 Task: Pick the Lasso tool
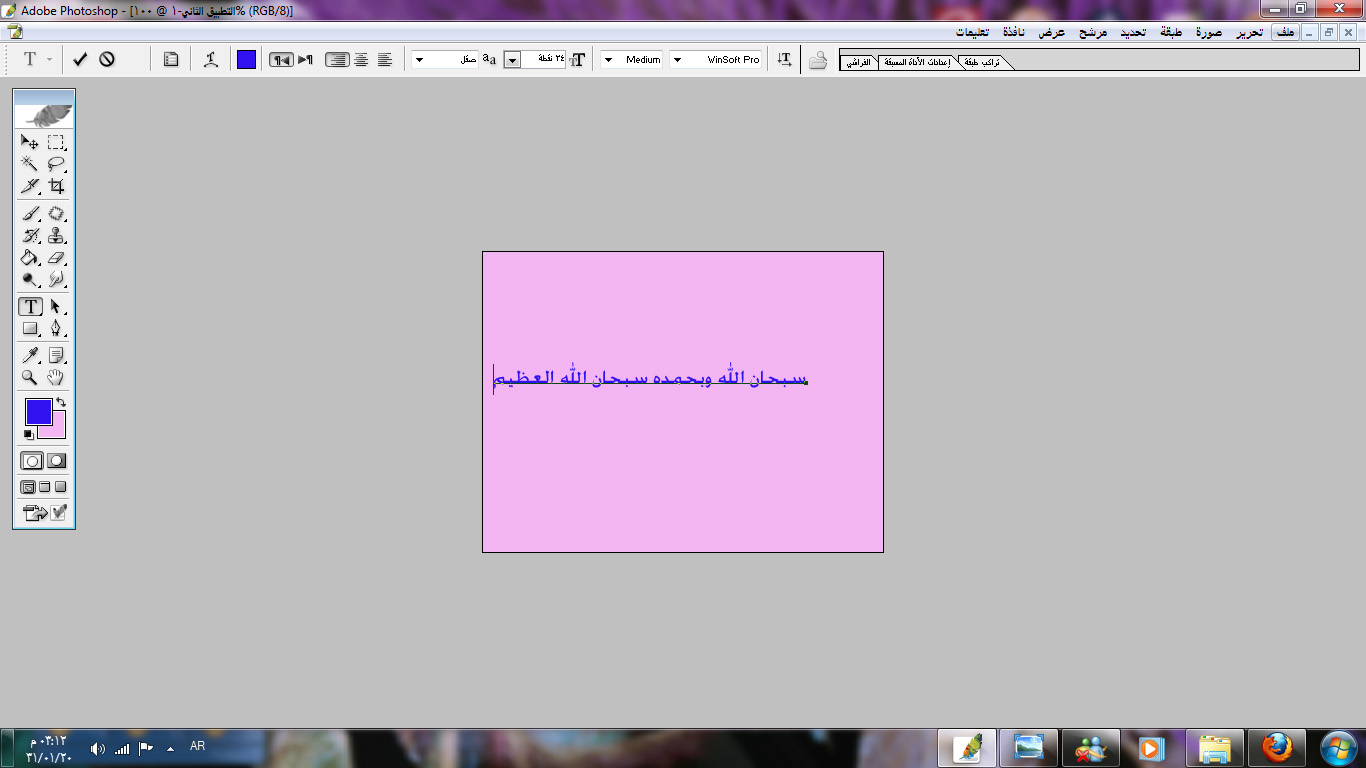point(57,164)
